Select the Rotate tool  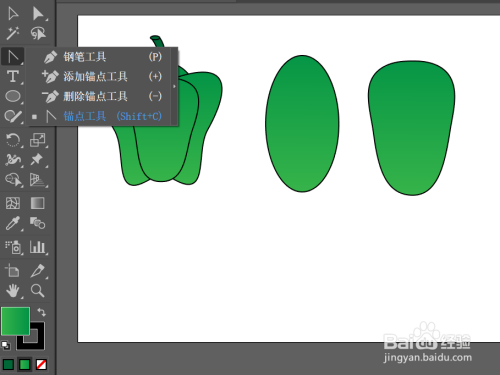click(13, 140)
